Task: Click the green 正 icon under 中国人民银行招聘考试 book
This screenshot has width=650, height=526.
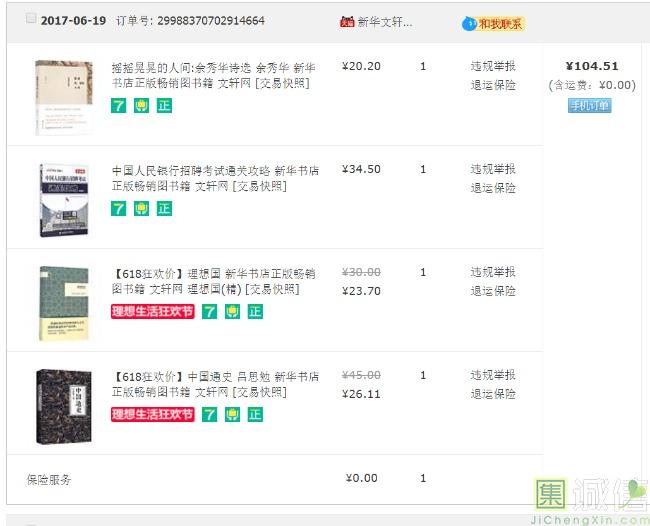Action: 164,208
